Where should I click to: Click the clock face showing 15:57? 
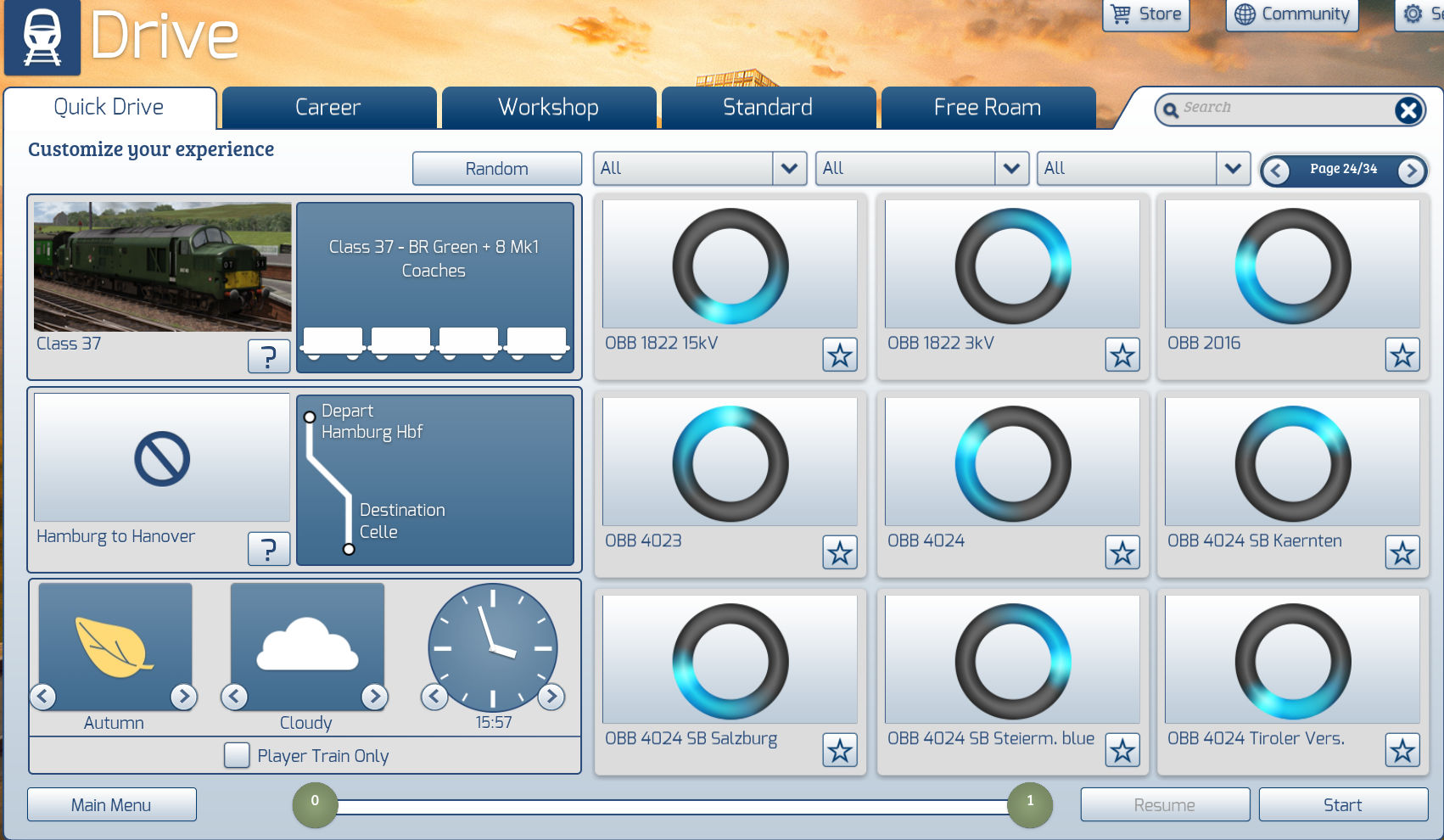493,647
